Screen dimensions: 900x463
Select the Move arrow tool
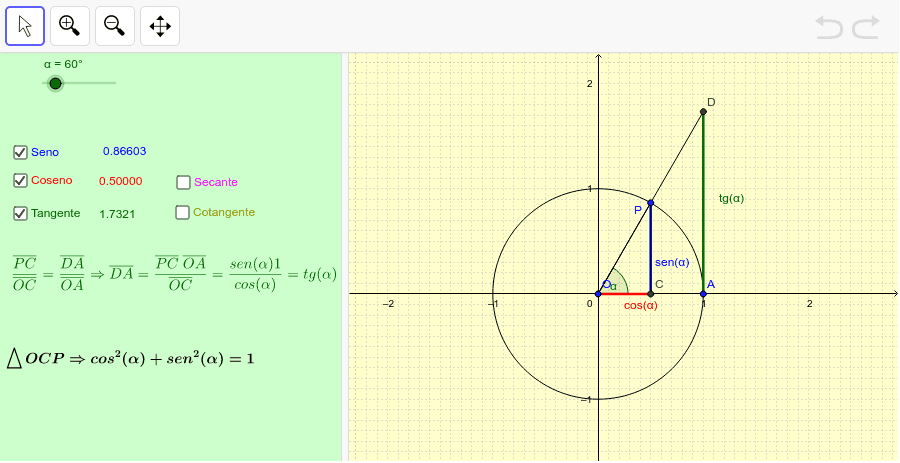coord(25,26)
